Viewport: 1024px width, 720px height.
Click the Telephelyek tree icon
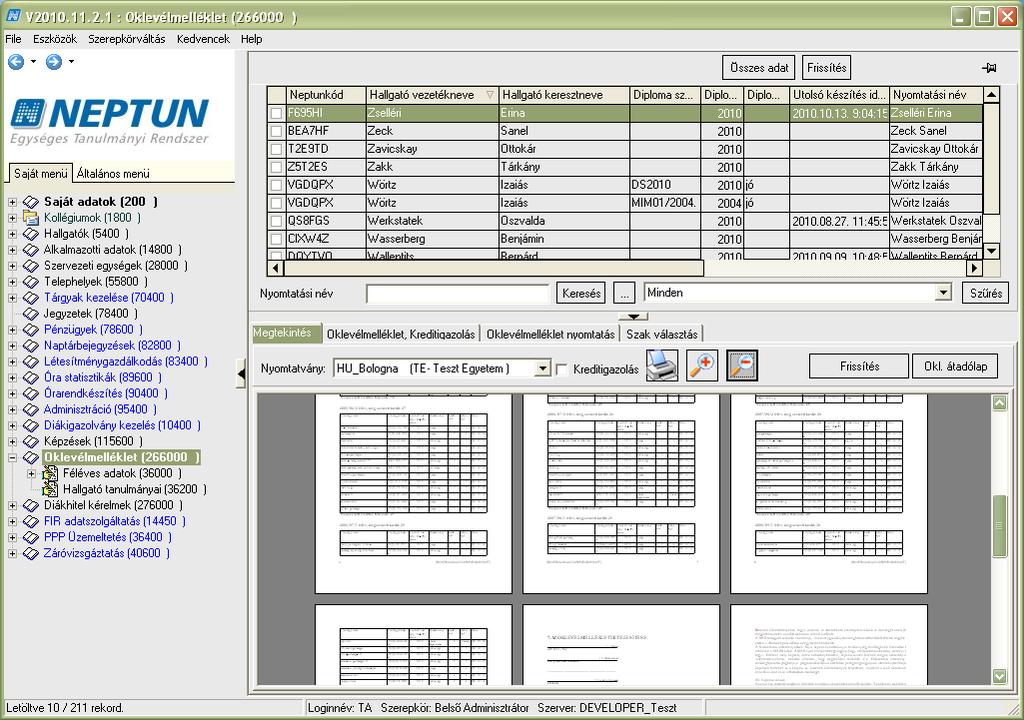coord(31,282)
